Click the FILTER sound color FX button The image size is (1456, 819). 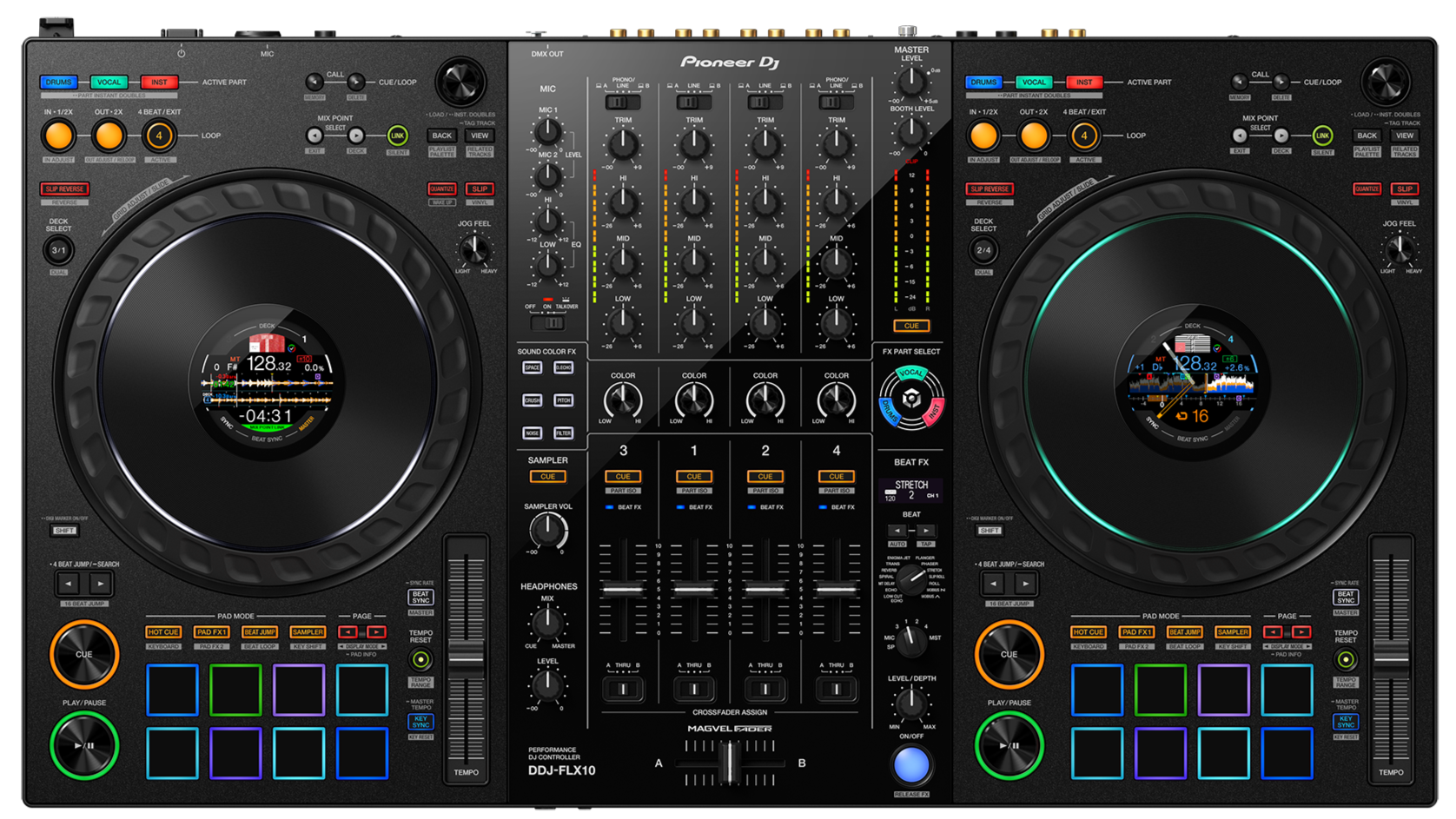pyautogui.click(x=564, y=433)
